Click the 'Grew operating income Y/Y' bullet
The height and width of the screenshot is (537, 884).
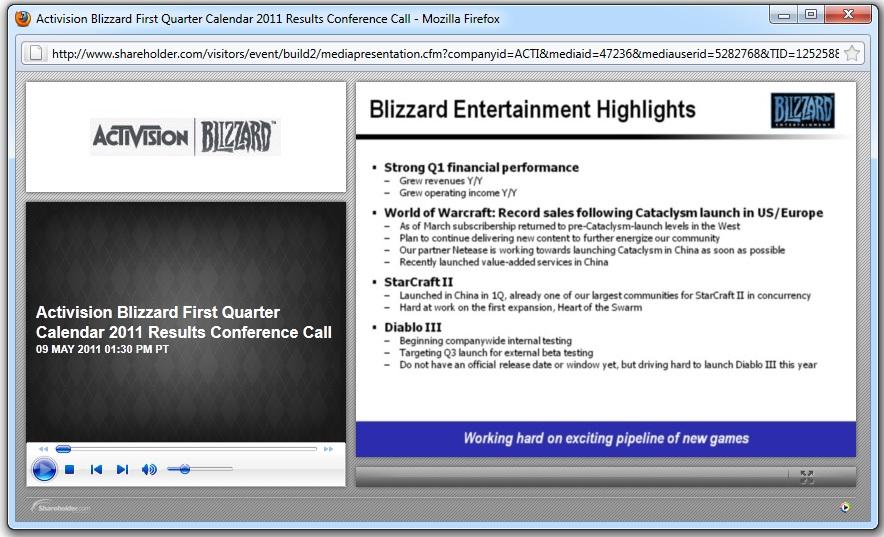tap(458, 193)
